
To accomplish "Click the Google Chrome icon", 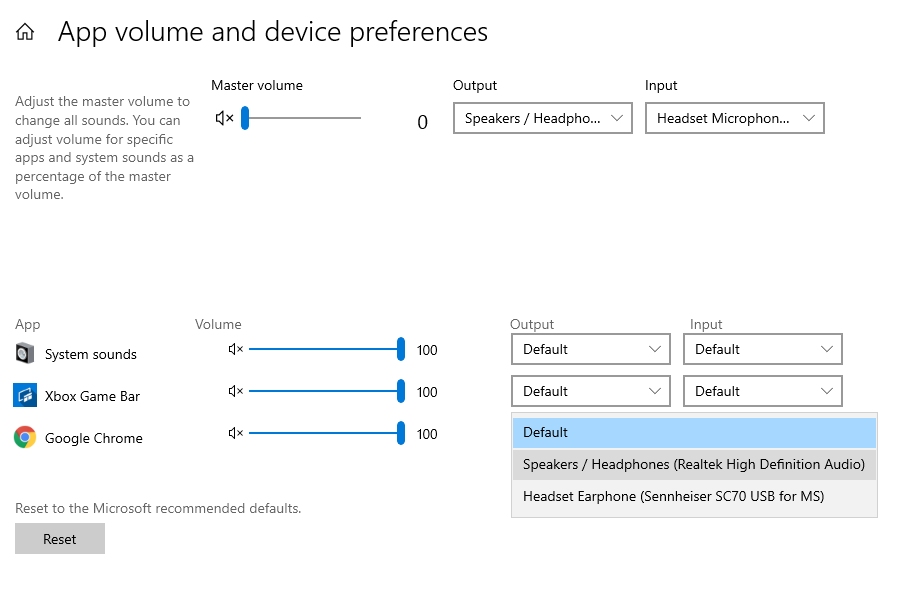I will coord(25,438).
